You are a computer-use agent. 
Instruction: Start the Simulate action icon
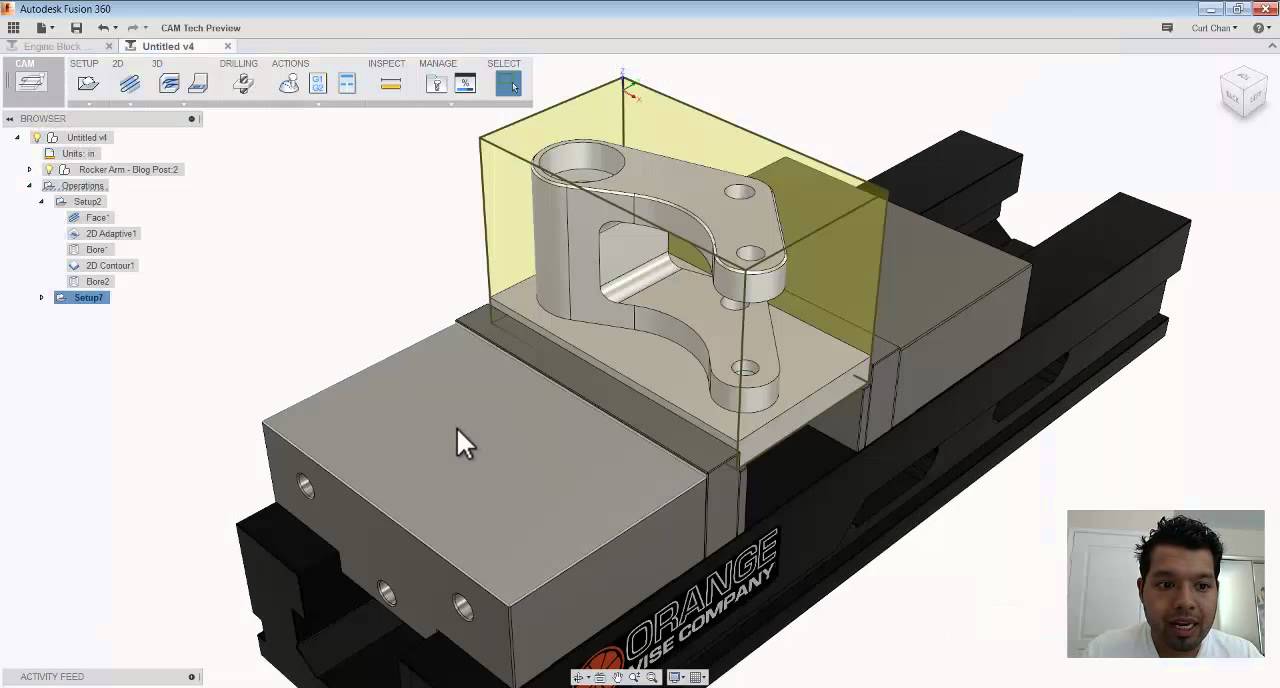click(289, 84)
